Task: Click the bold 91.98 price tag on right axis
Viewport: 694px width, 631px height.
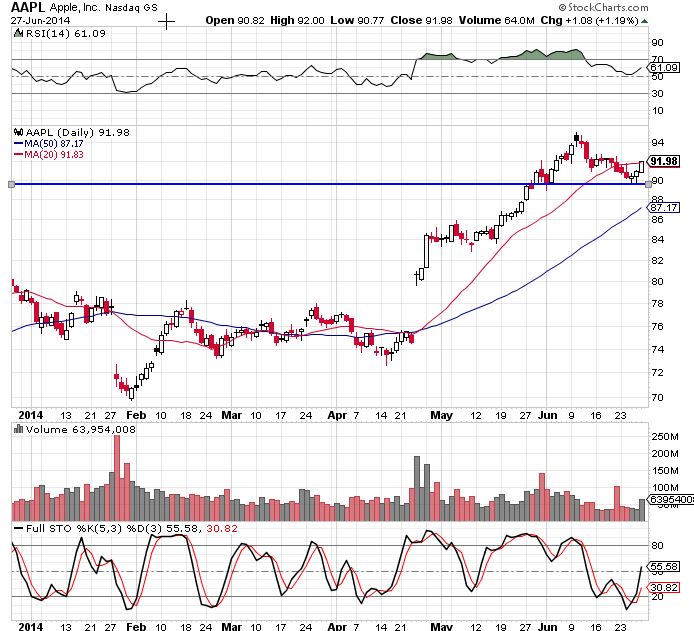Action: click(x=663, y=161)
